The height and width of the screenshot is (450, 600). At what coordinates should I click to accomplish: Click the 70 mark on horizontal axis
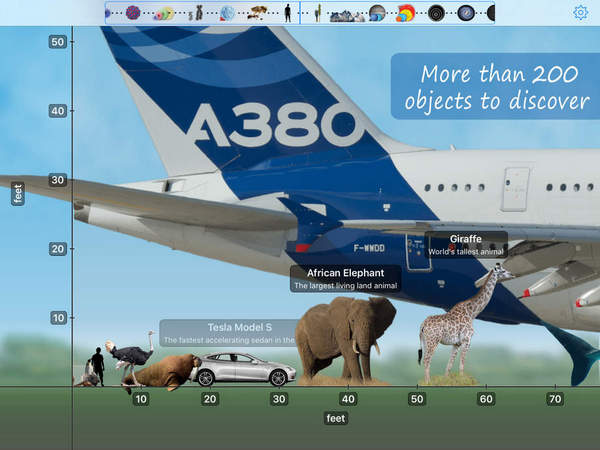tap(555, 399)
